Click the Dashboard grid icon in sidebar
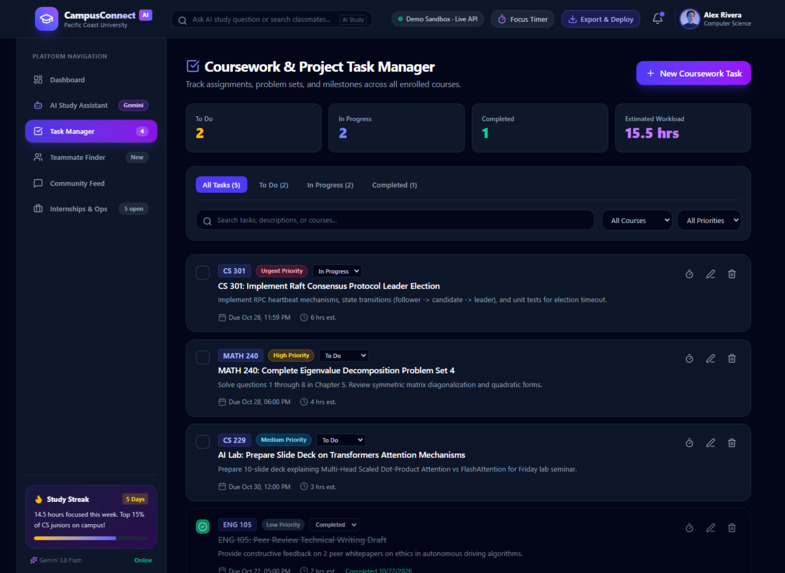 coord(38,80)
